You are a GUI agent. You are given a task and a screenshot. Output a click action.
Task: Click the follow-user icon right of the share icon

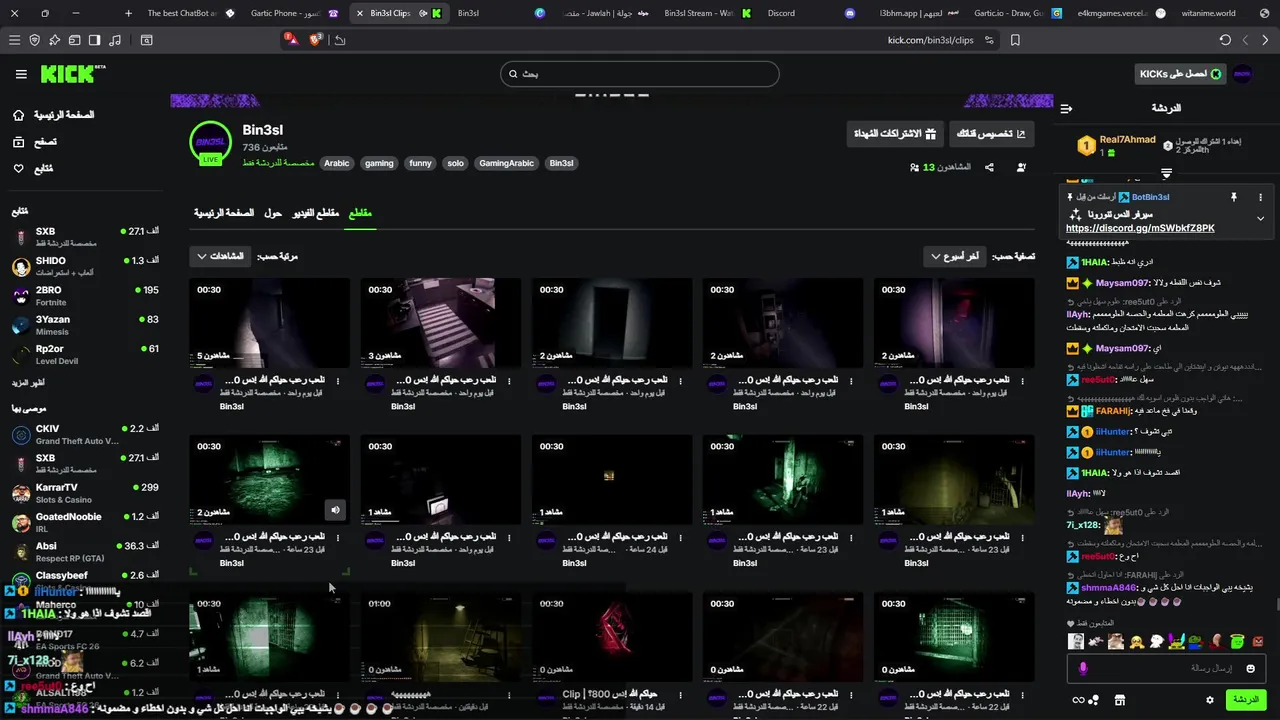pyautogui.click(x=1021, y=167)
